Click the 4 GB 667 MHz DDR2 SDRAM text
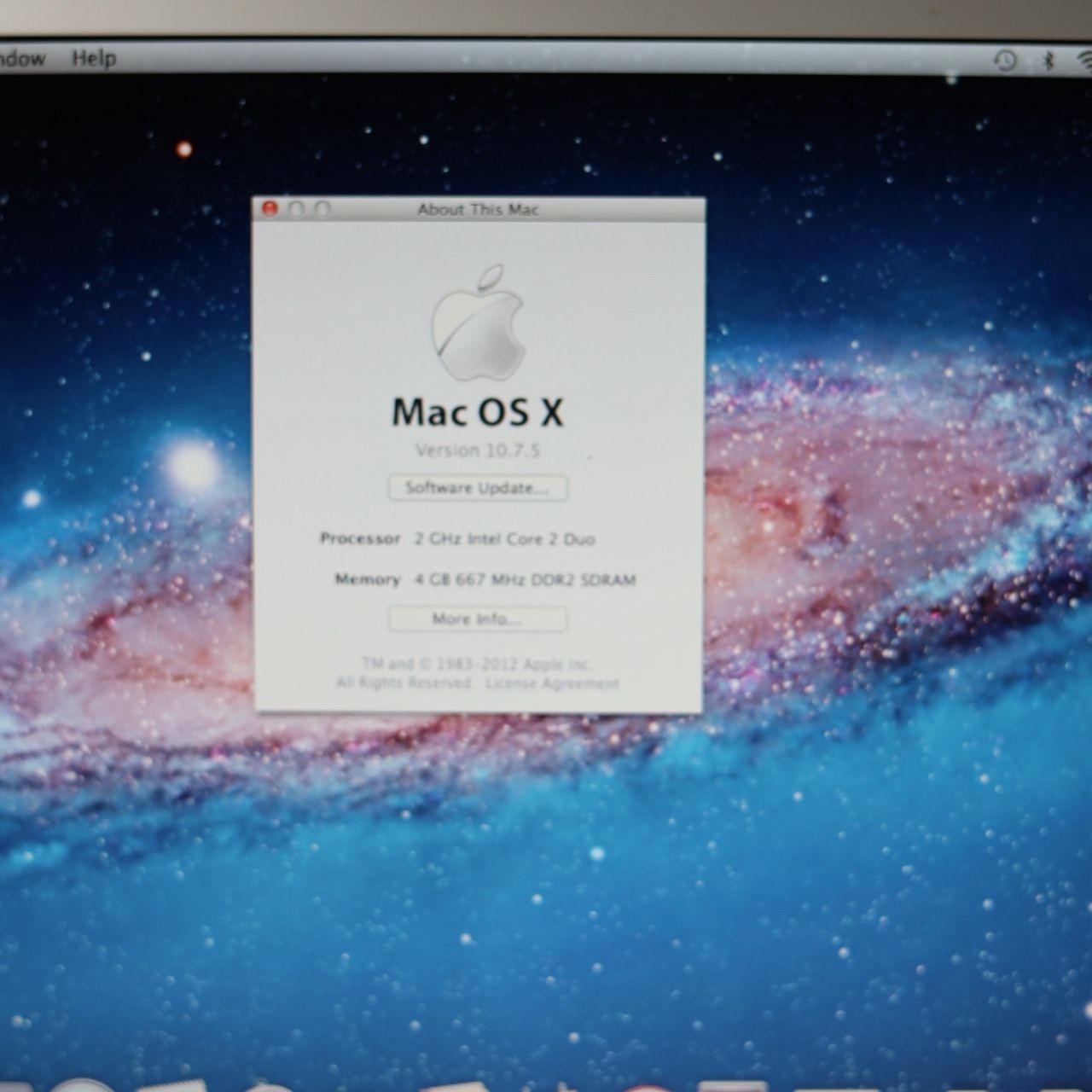The height and width of the screenshot is (1092, 1092). coord(526,580)
